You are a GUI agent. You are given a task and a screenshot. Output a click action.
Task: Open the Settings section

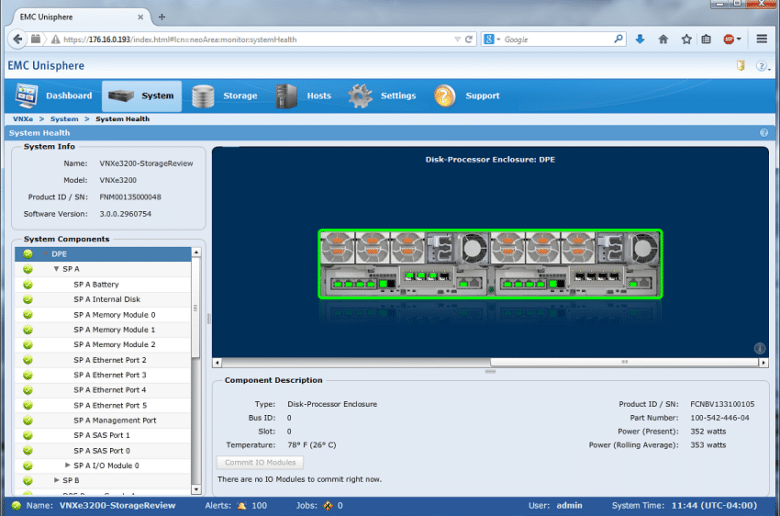click(382, 96)
